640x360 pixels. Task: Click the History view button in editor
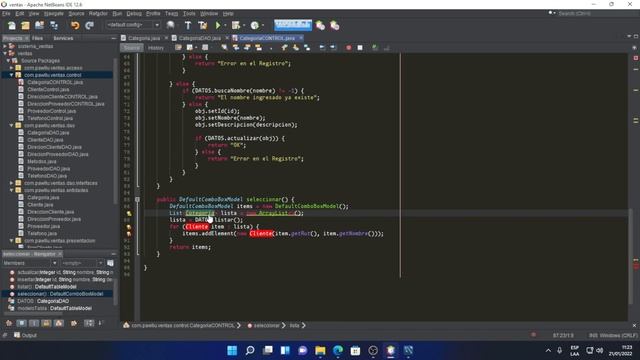156,48
